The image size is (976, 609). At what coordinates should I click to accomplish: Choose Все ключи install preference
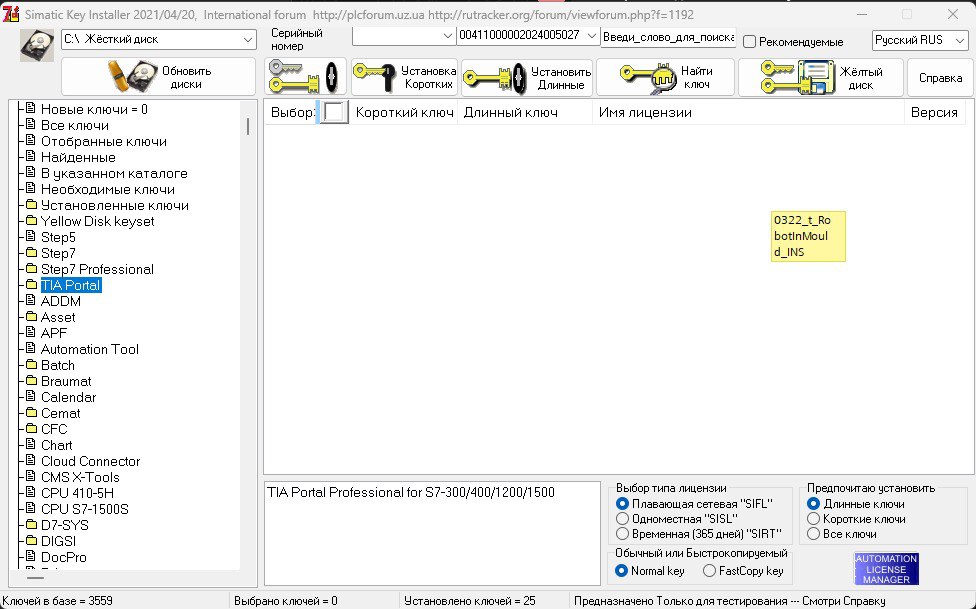[x=813, y=533]
